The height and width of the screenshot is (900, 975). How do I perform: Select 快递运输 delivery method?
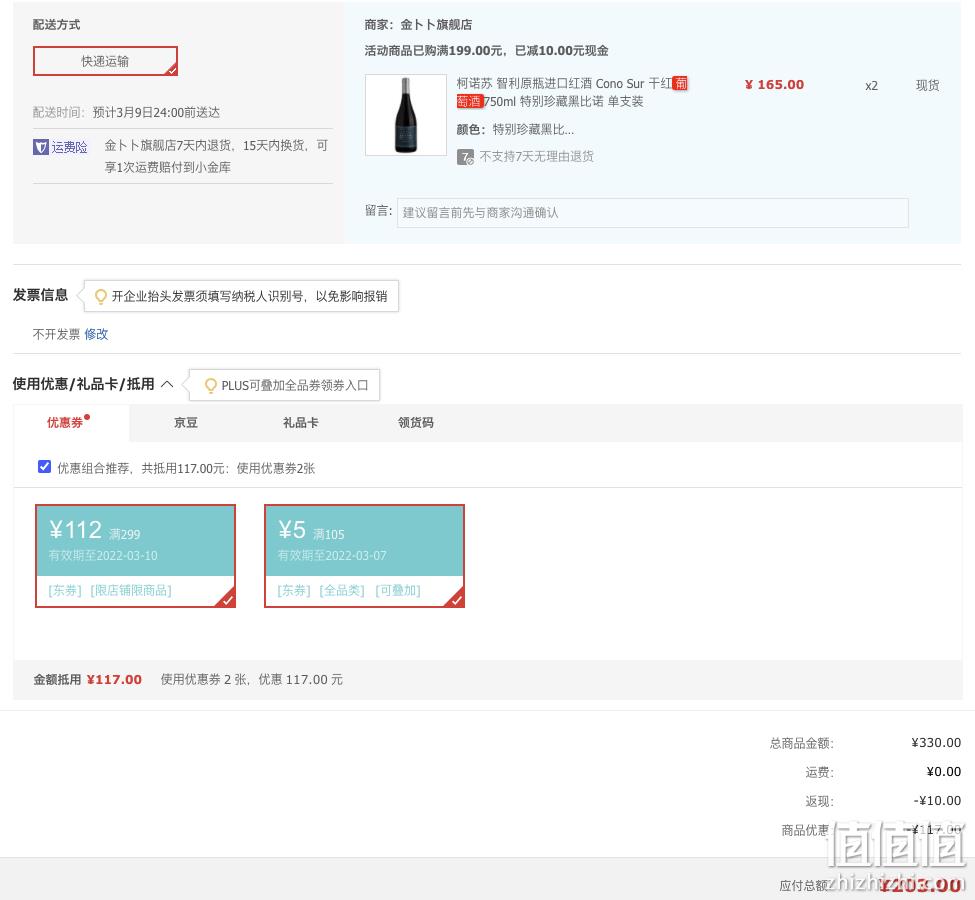pos(105,61)
